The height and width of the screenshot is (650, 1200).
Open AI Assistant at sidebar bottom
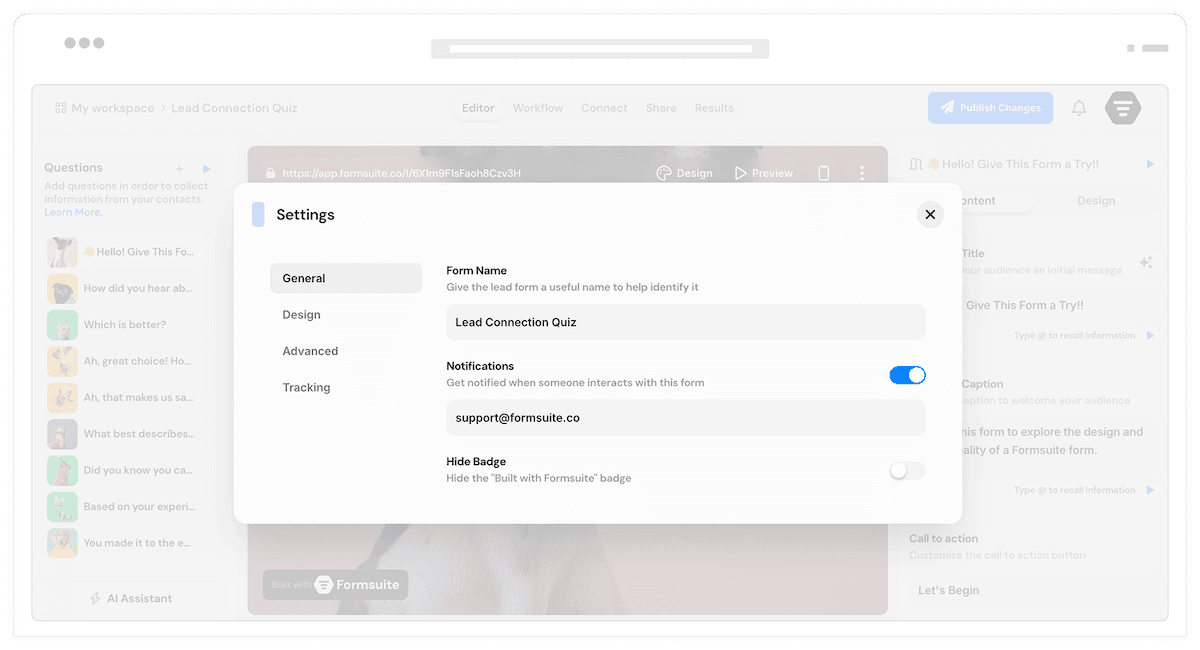[130, 598]
